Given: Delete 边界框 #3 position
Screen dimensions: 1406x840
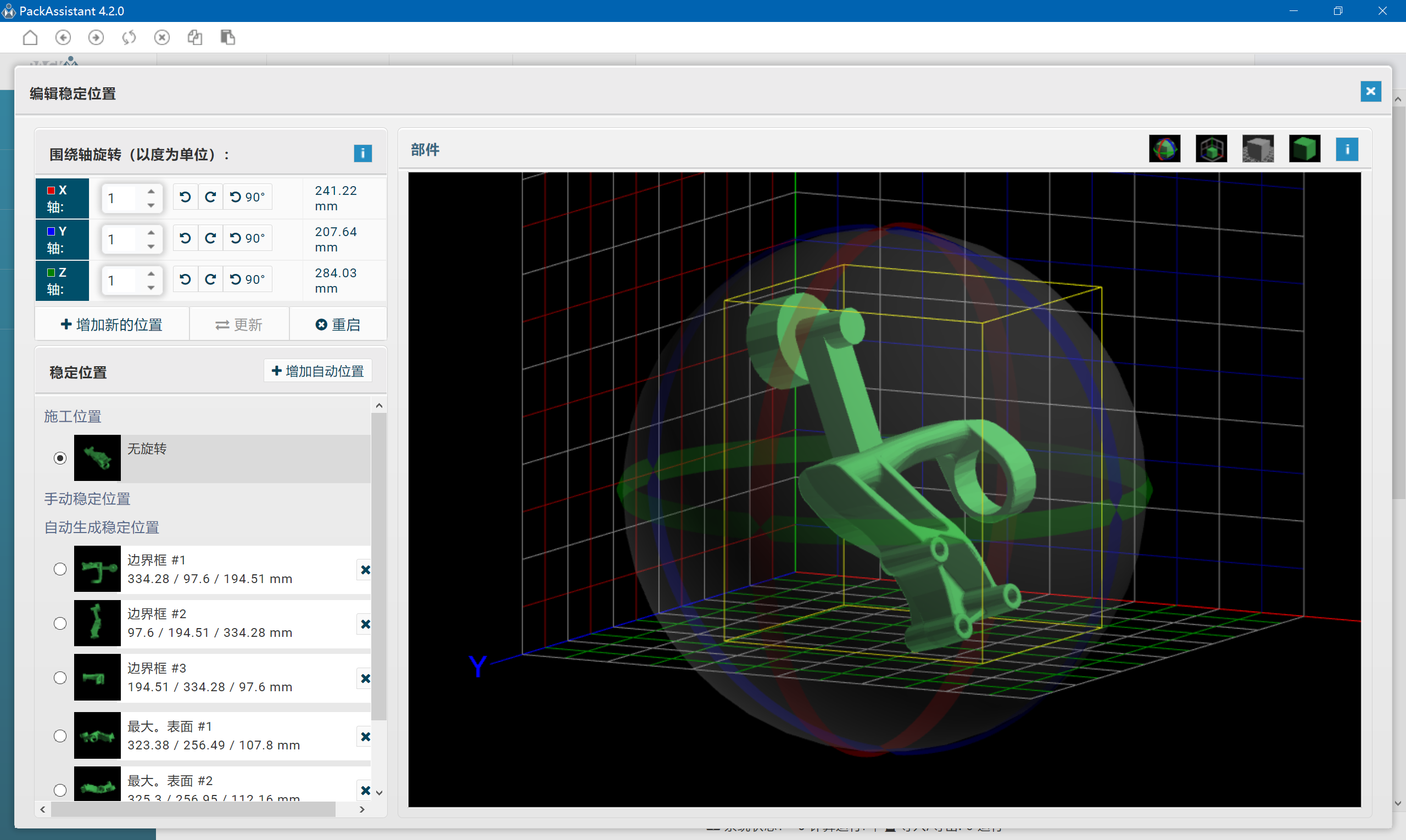Looking at the screenshot, I should [x=365, y=679].
